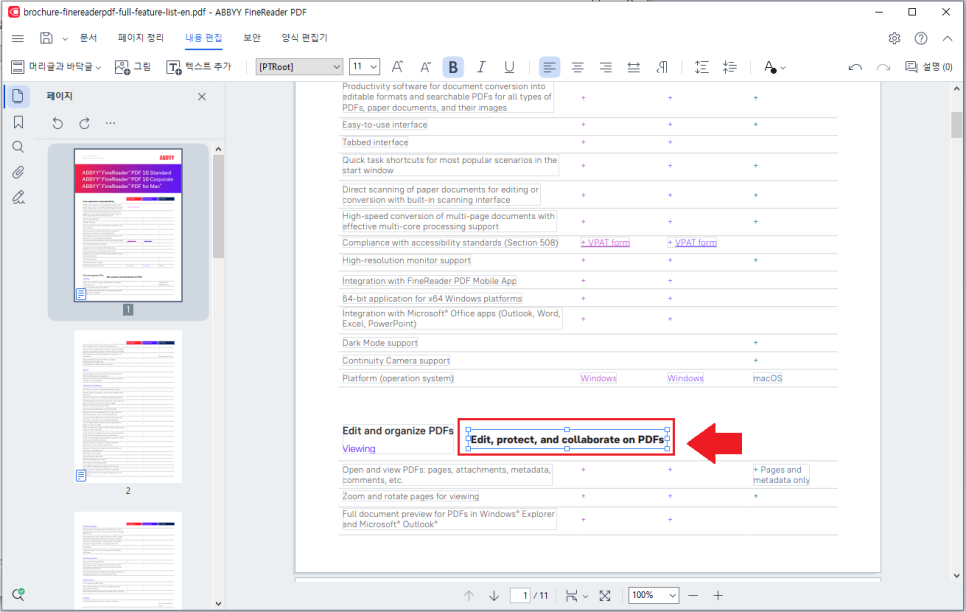Image resolution: width=966 pixels, height=612 pixels.
Task: Open the 문서 tab
Action: (88, 38)
